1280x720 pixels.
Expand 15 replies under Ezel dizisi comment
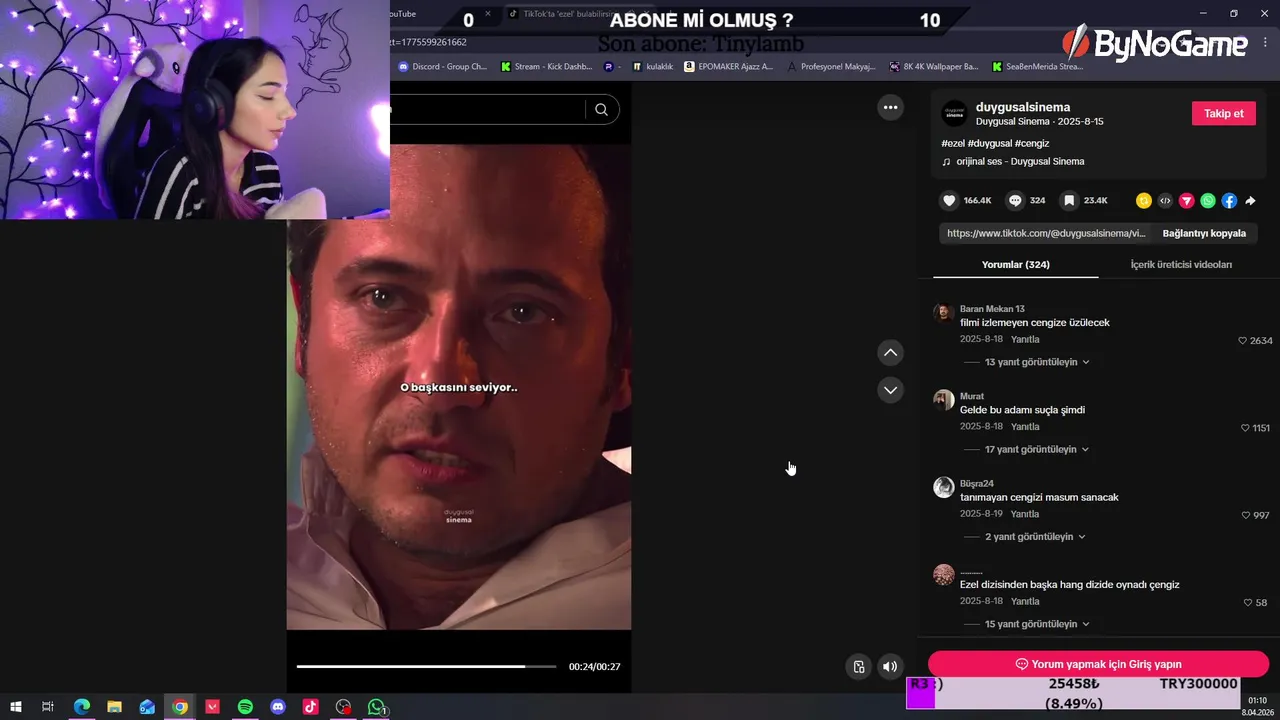(x=1037, y=624)
